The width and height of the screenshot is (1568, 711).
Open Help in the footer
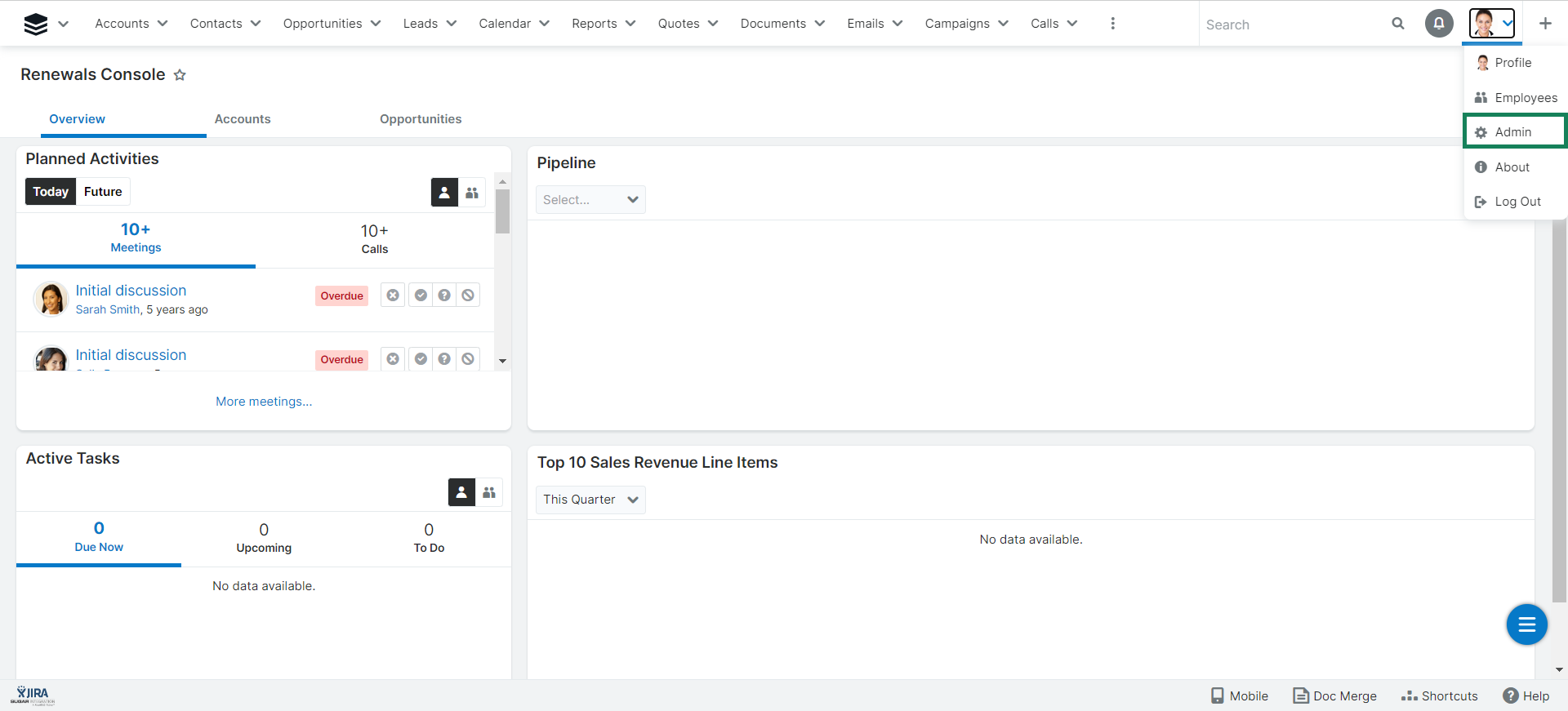(x=1526, y=695)
